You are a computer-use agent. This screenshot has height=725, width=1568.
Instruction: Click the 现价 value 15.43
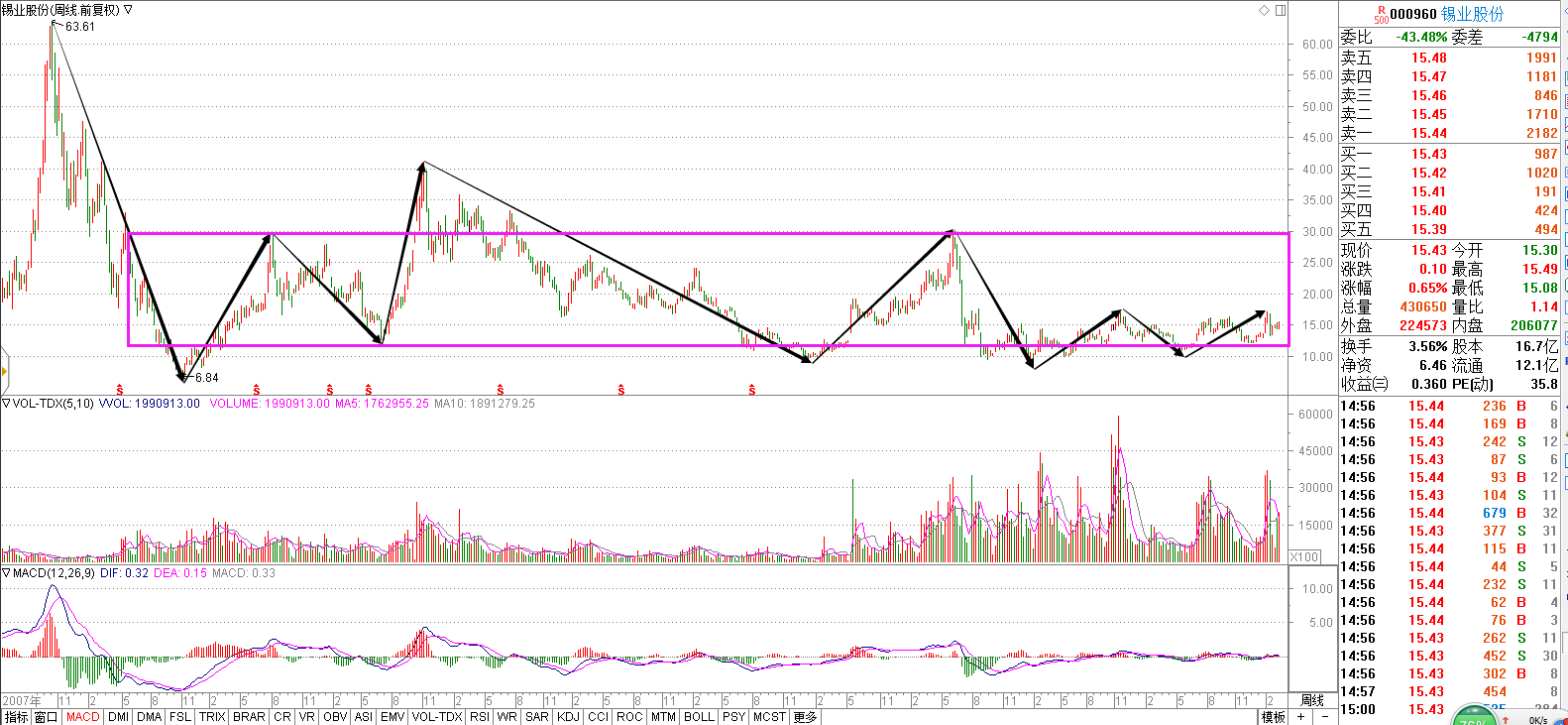point(1429,250)
